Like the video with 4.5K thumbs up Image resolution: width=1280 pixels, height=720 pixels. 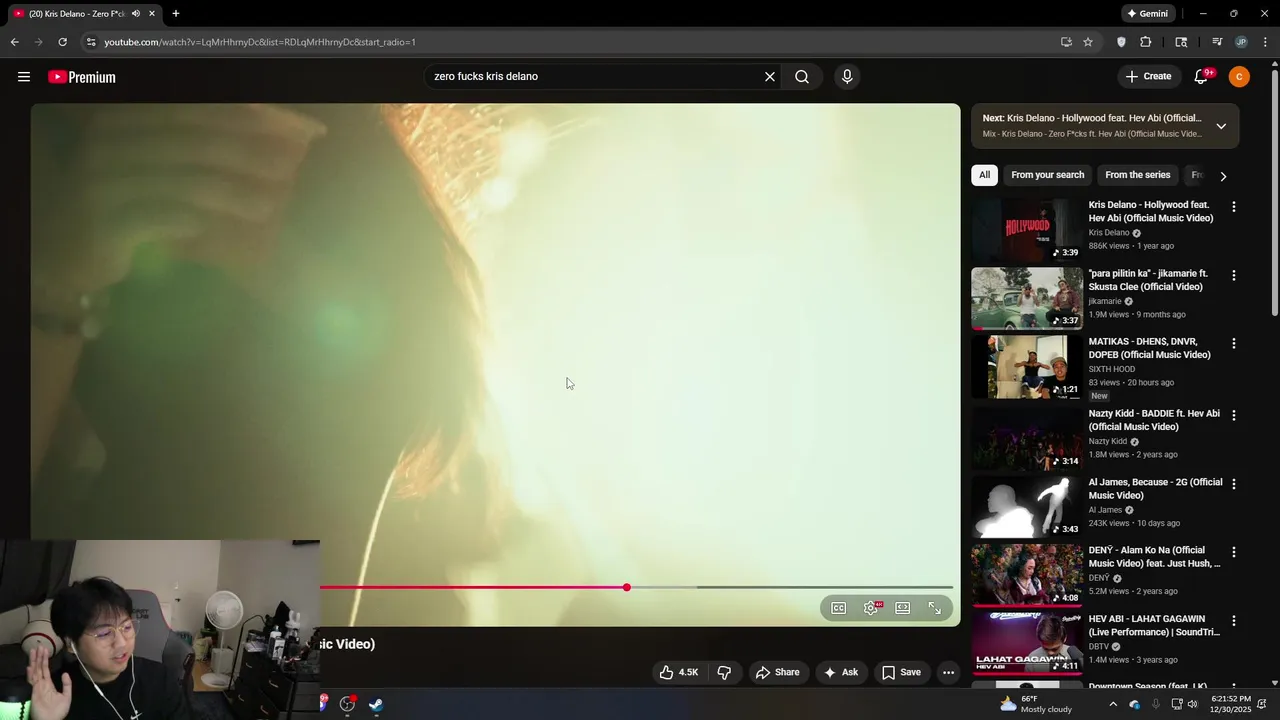678,672
